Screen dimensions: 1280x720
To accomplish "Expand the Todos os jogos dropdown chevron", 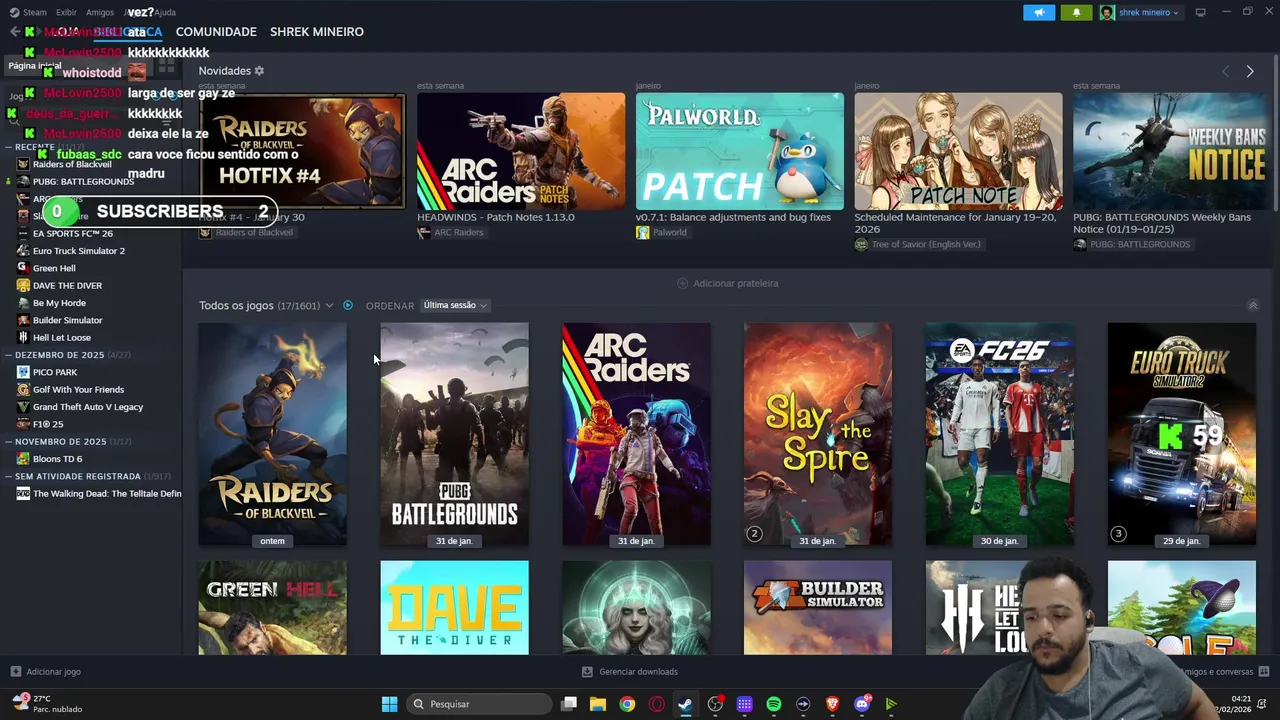I will [x=329, y=306].
